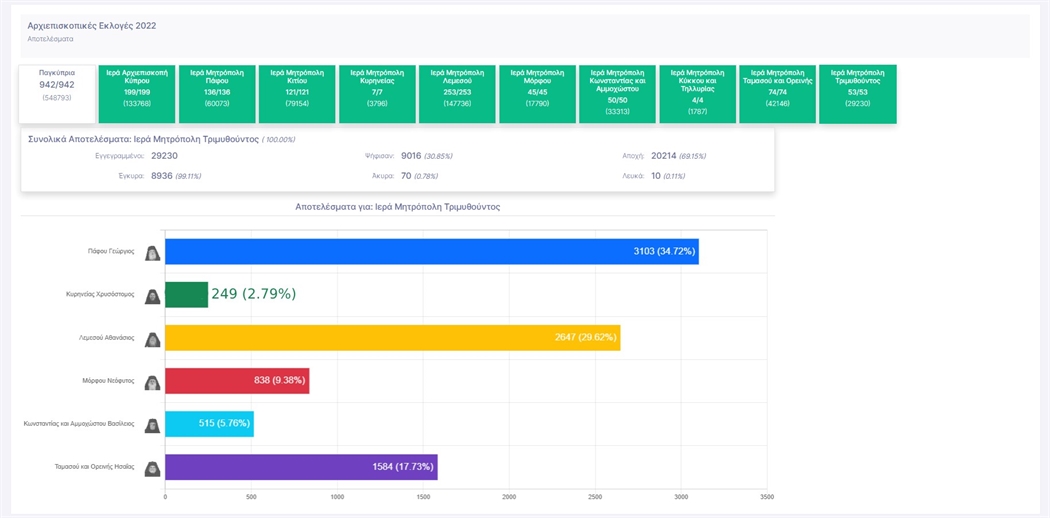The width and height of the screenshot is (1050, 518).
Task: Click the blue 3103 votes bar
Action: [x=430, y=252]
